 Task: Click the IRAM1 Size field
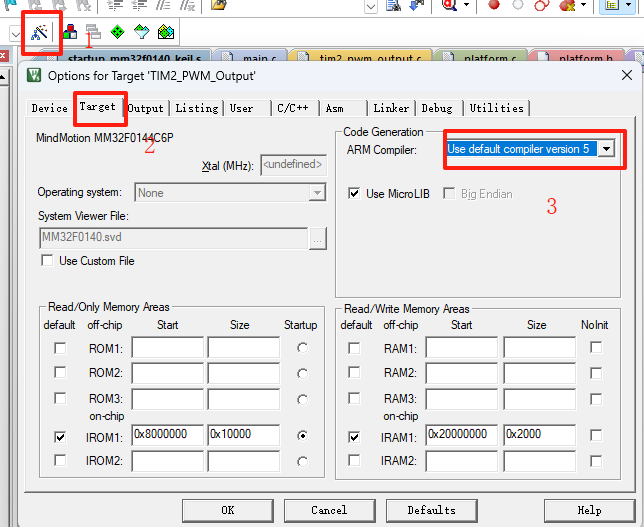click(540, 435)
